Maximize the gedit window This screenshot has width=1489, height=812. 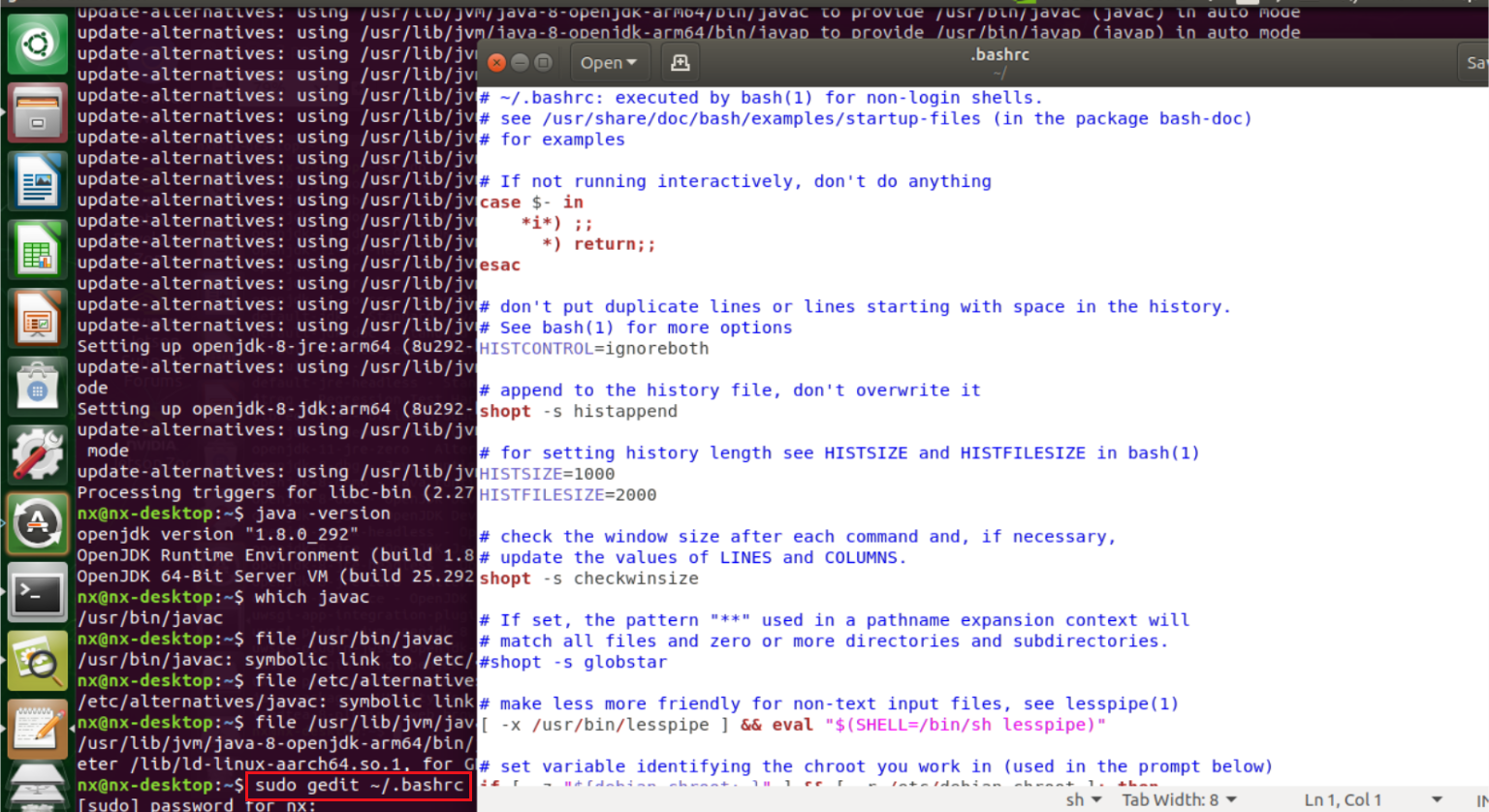543,63
